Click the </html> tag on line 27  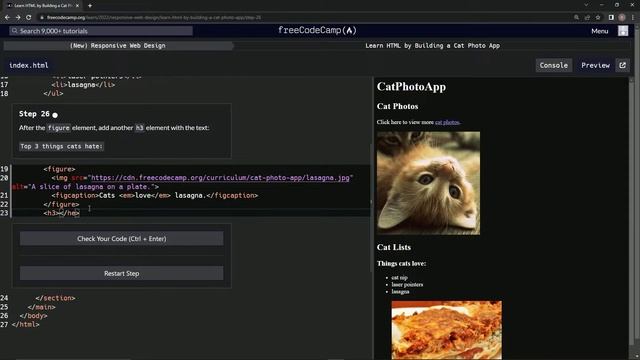tap(26, 325)
